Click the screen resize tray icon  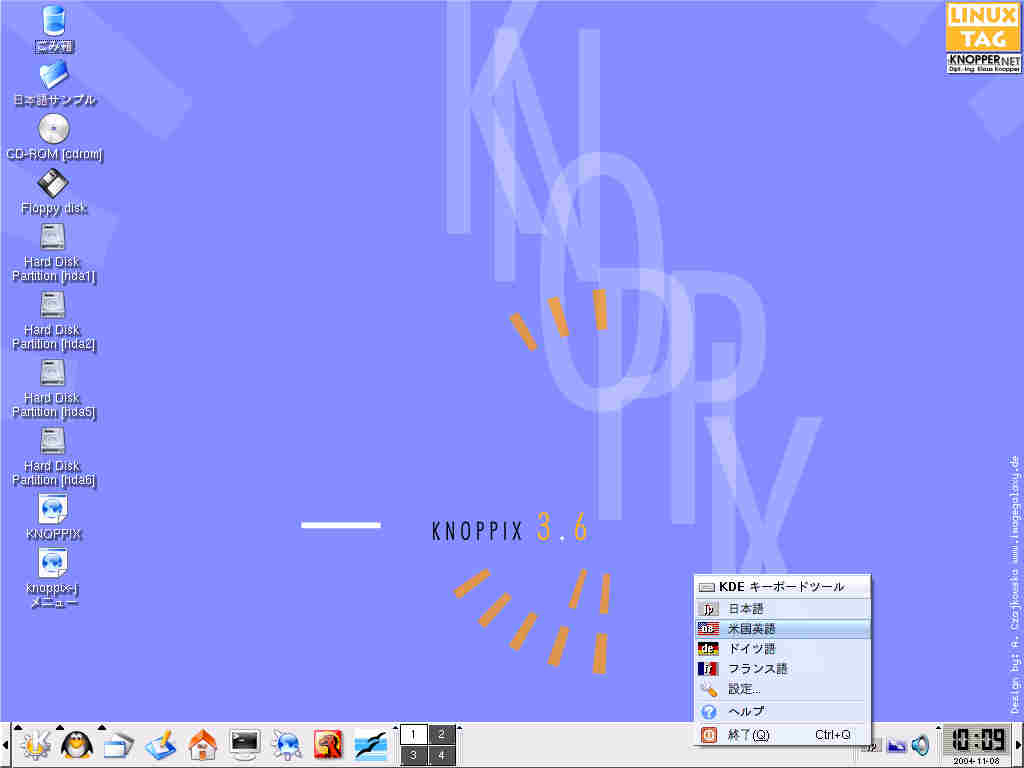[897, 746]
